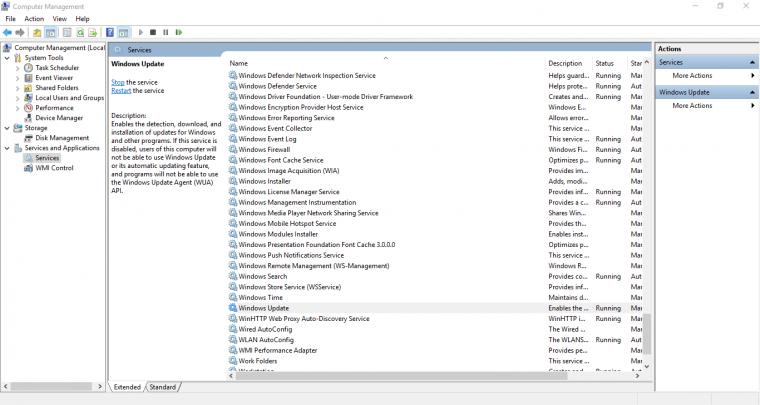Viewport: 760px width, 405px height.
Task: Click gear icon beside Windows Installer service
Action: [233, 181]
